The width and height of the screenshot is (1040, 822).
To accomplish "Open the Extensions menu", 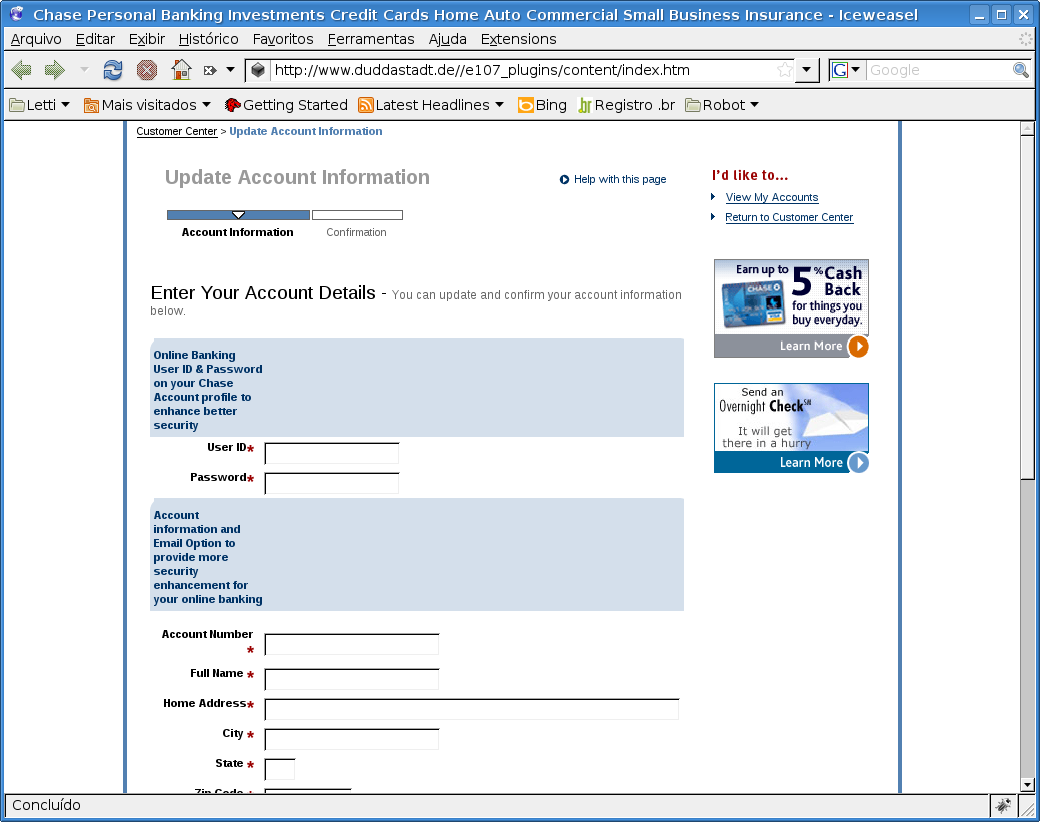I will (519, 39).
